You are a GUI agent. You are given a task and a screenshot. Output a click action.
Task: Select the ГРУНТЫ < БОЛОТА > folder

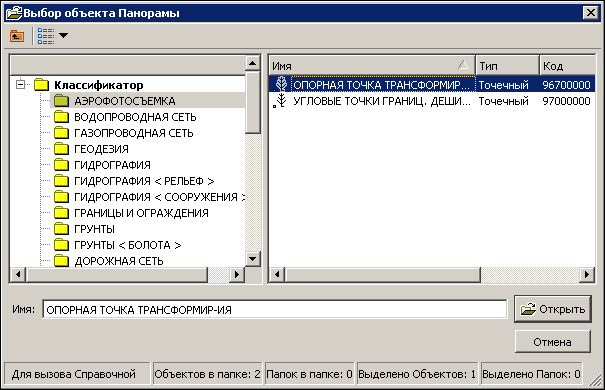pos(127,245)
